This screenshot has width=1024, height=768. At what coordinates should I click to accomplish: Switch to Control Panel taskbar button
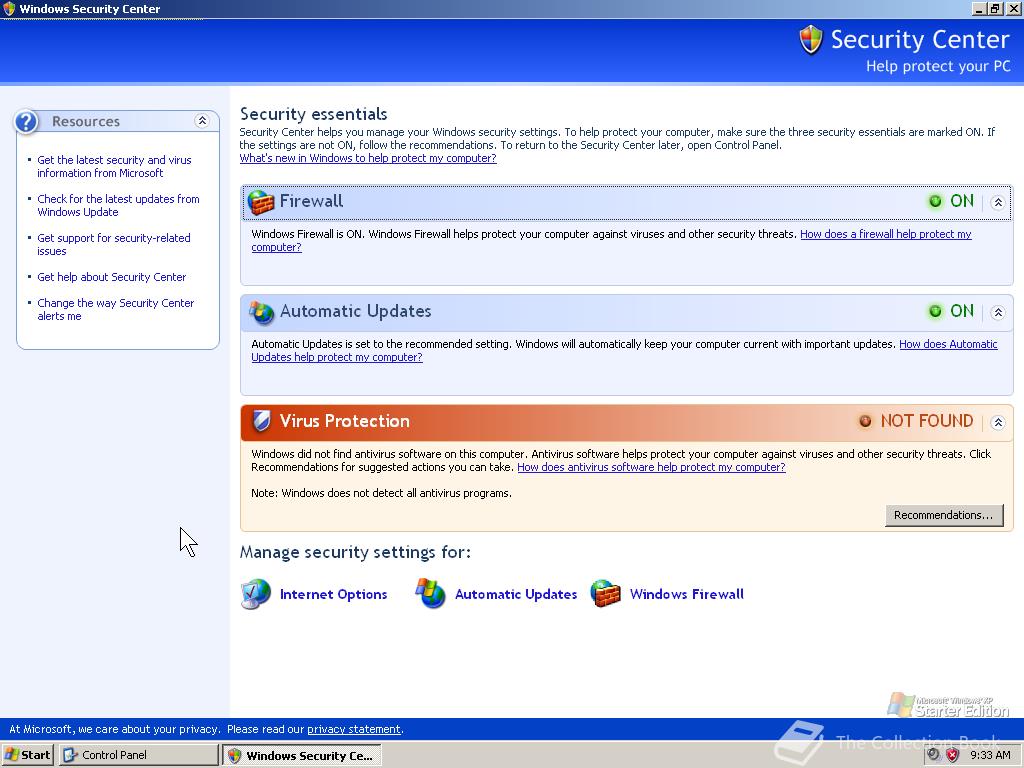point(138,755)
